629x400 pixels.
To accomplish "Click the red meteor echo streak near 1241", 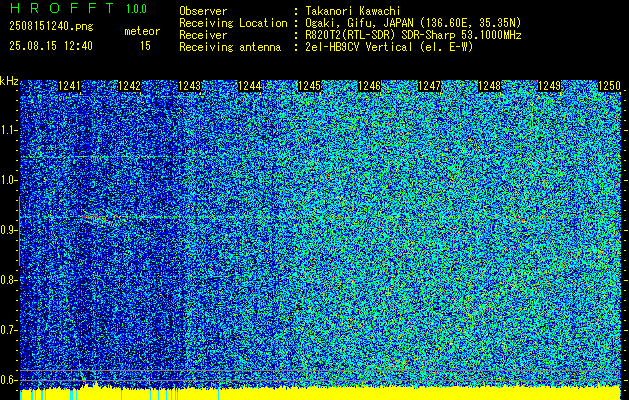I will pyautogui.click(x=98, y=219).
